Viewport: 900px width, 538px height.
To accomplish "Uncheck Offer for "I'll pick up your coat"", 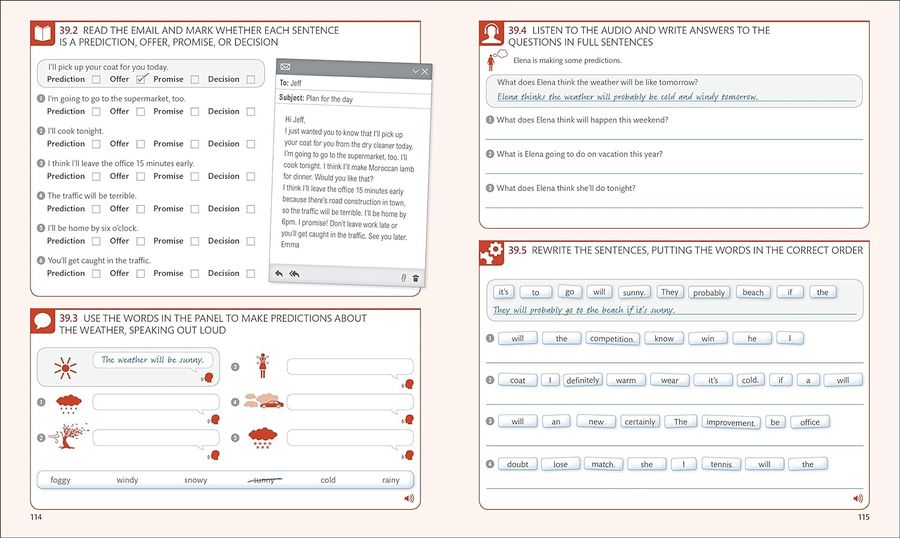I will (x=141, y=79).
